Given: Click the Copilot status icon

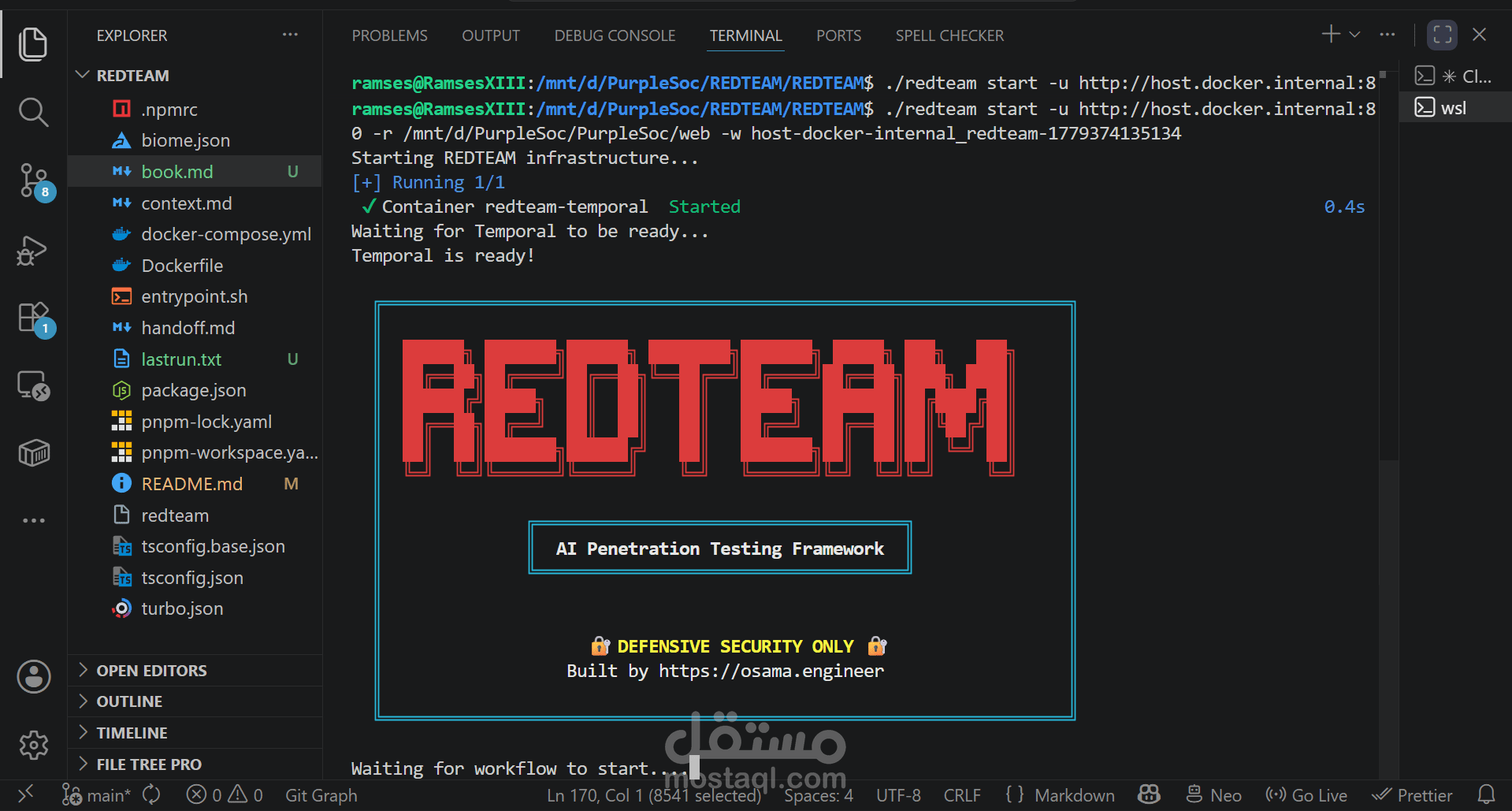Looking at the screenshot, I should 1150,794.
